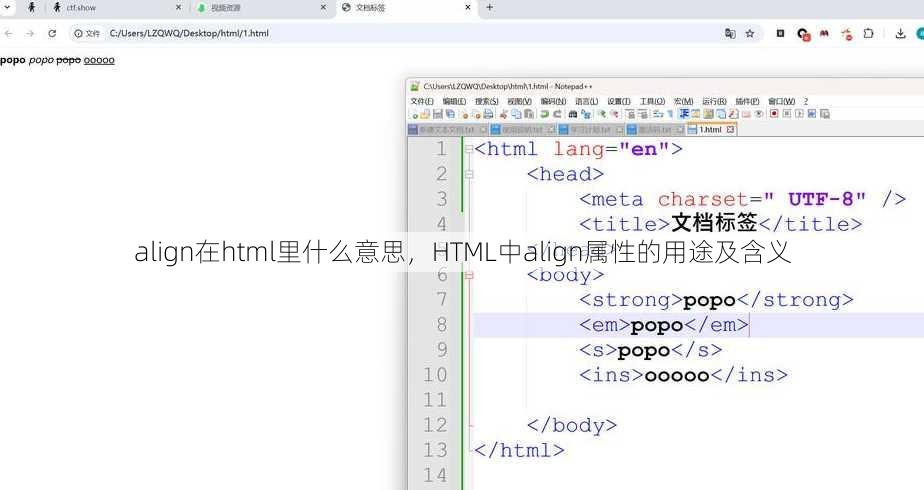Reload the page with the refresh button
The image size is (924, 490).
pos(52,34)
